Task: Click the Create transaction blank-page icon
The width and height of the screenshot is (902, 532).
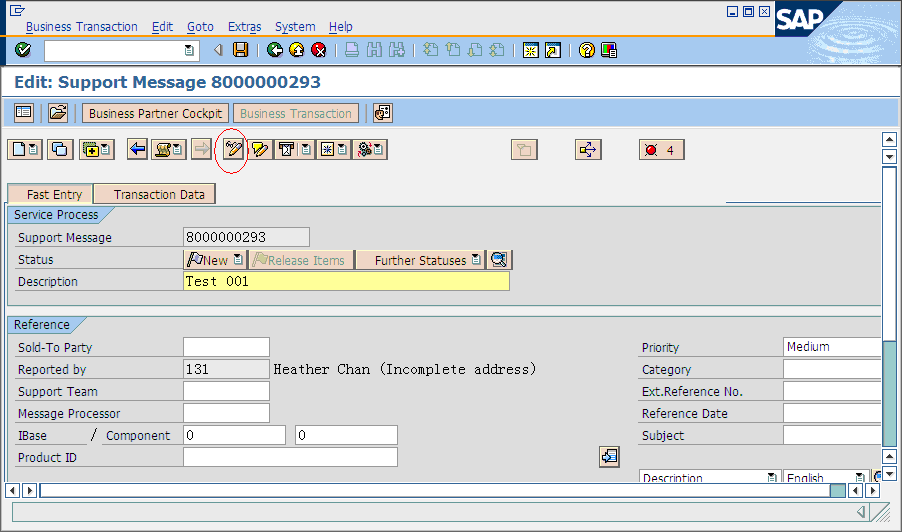Action: (25, 150)
